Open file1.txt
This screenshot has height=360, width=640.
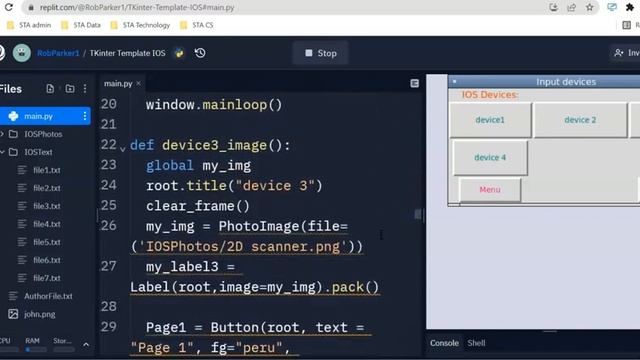click(47, 170)
